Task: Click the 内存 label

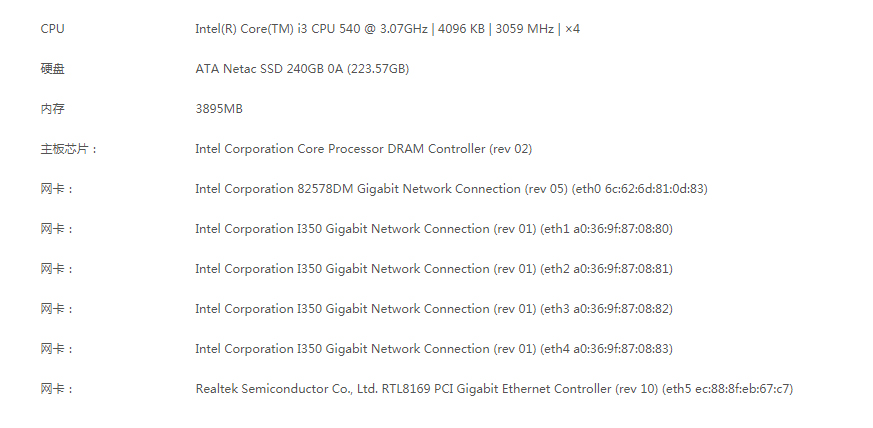Action: [52, 109]
